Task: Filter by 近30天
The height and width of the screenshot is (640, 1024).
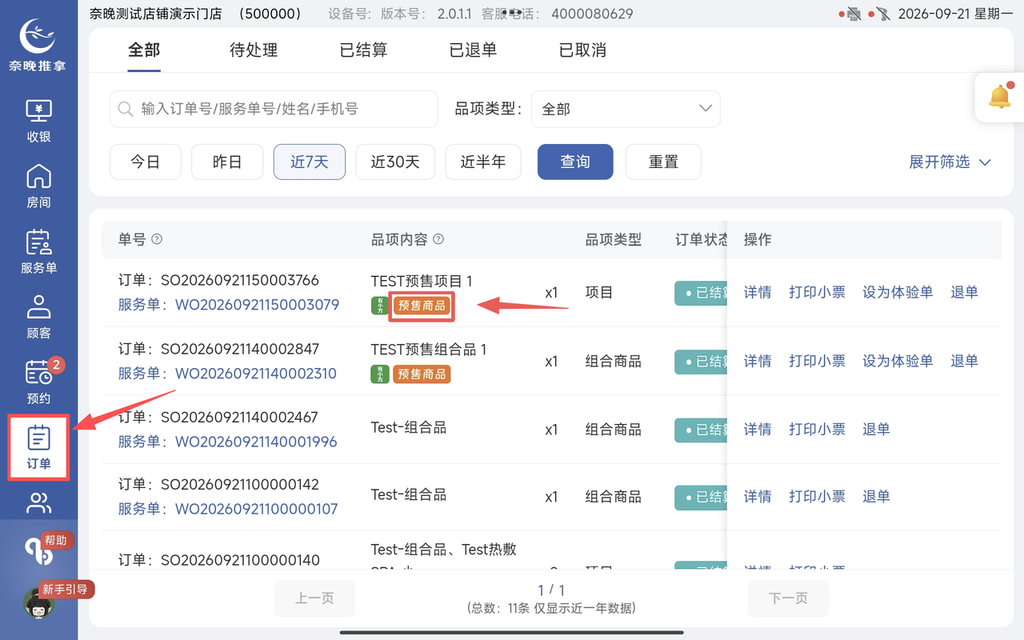Action: coord(395,162)
